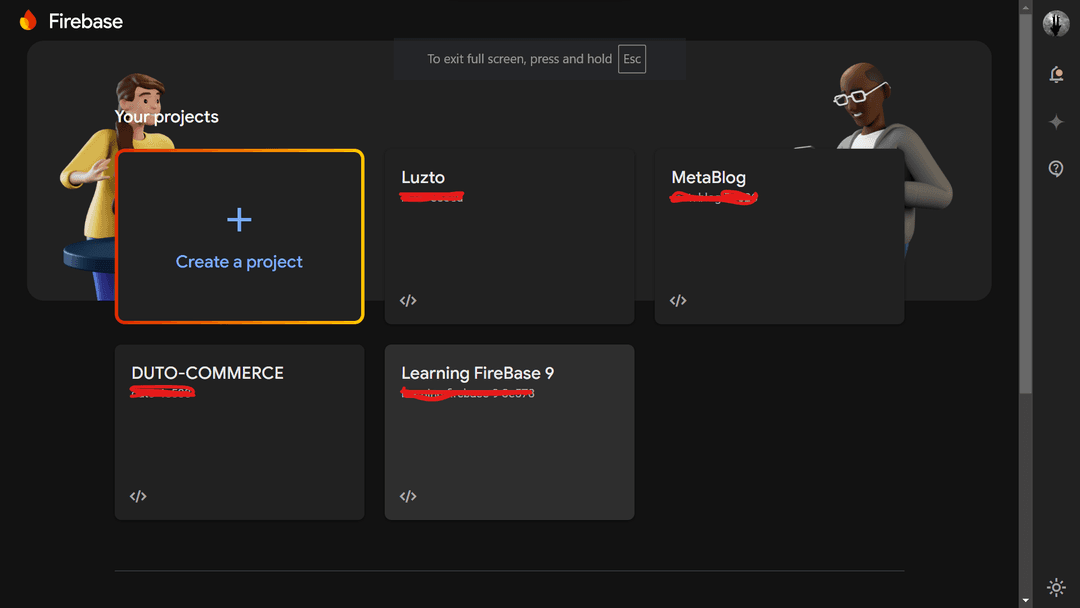The width and height of the screenshot is (1080, 608).
Task: Open the account avatar menu
Action: click(1056, 23)
